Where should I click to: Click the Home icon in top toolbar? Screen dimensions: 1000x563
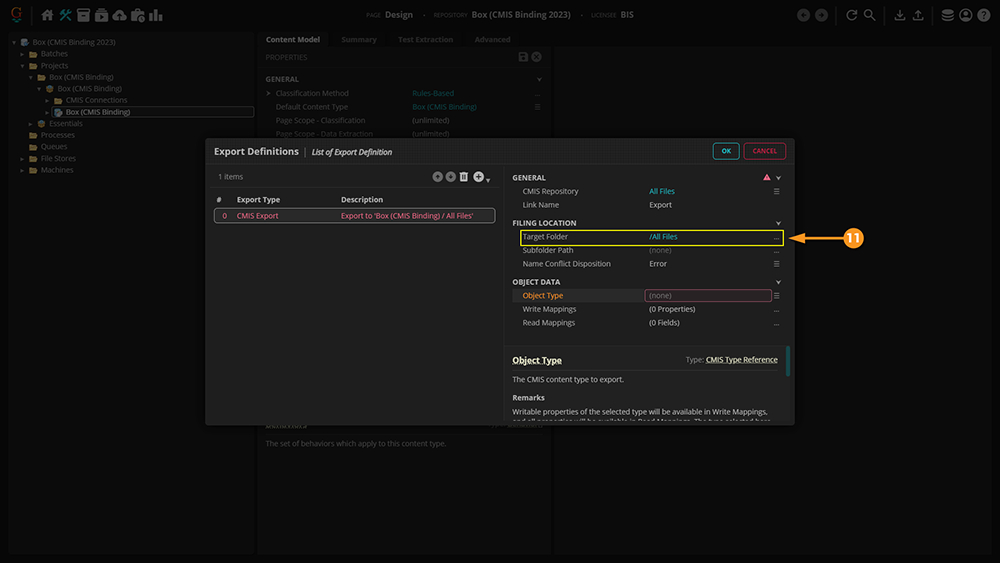click(47, 15)
